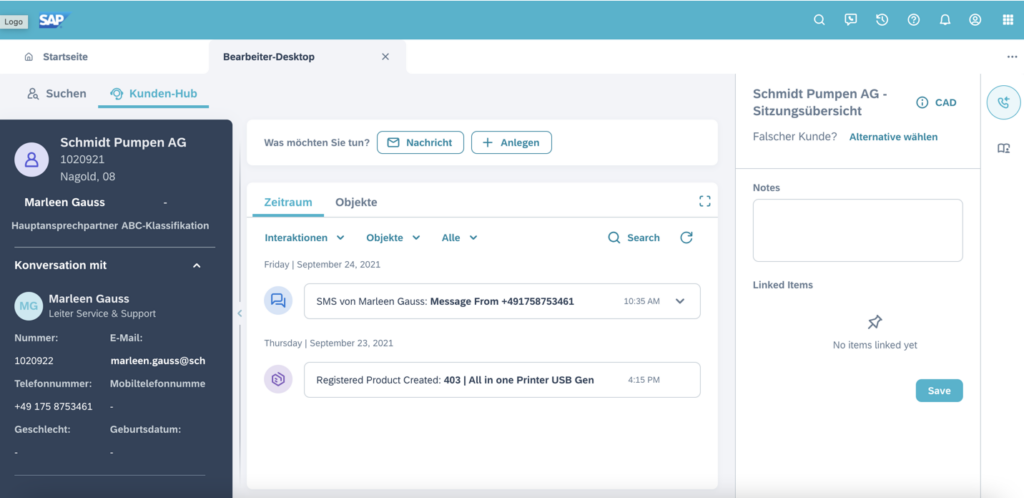Open the Alle filter dropdown
This screenshot has height=498, width=1024.
pyautogui.click(x=459, y=238)
